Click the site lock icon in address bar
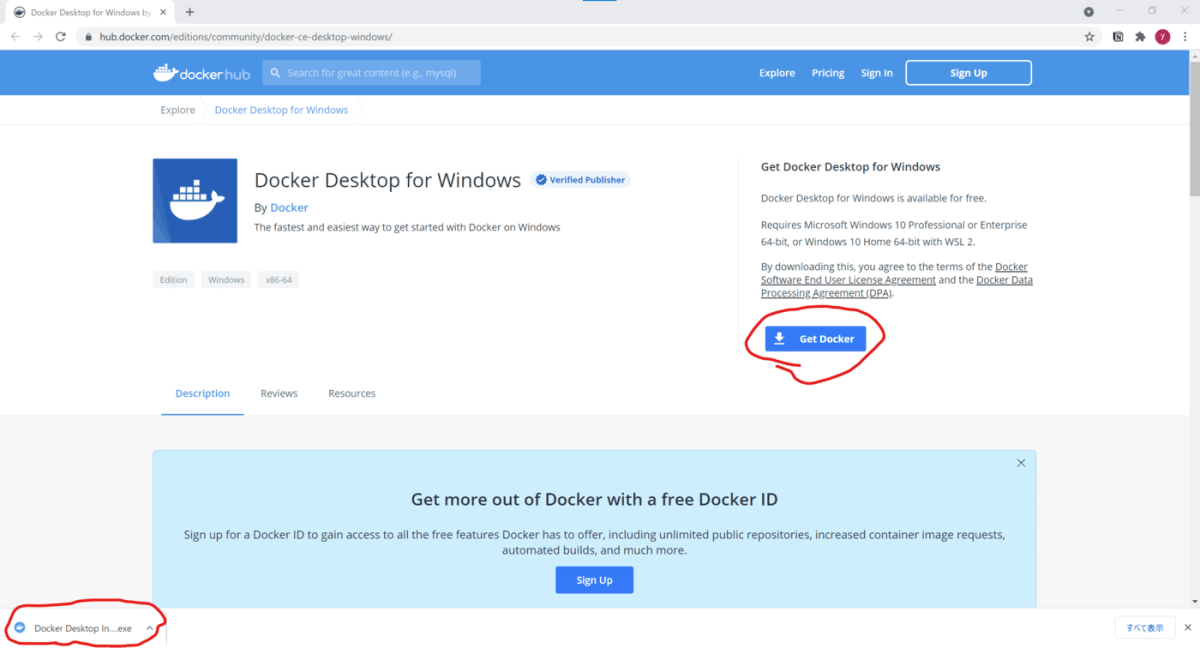Screen dimensions: 1200x648 point(88,36)
